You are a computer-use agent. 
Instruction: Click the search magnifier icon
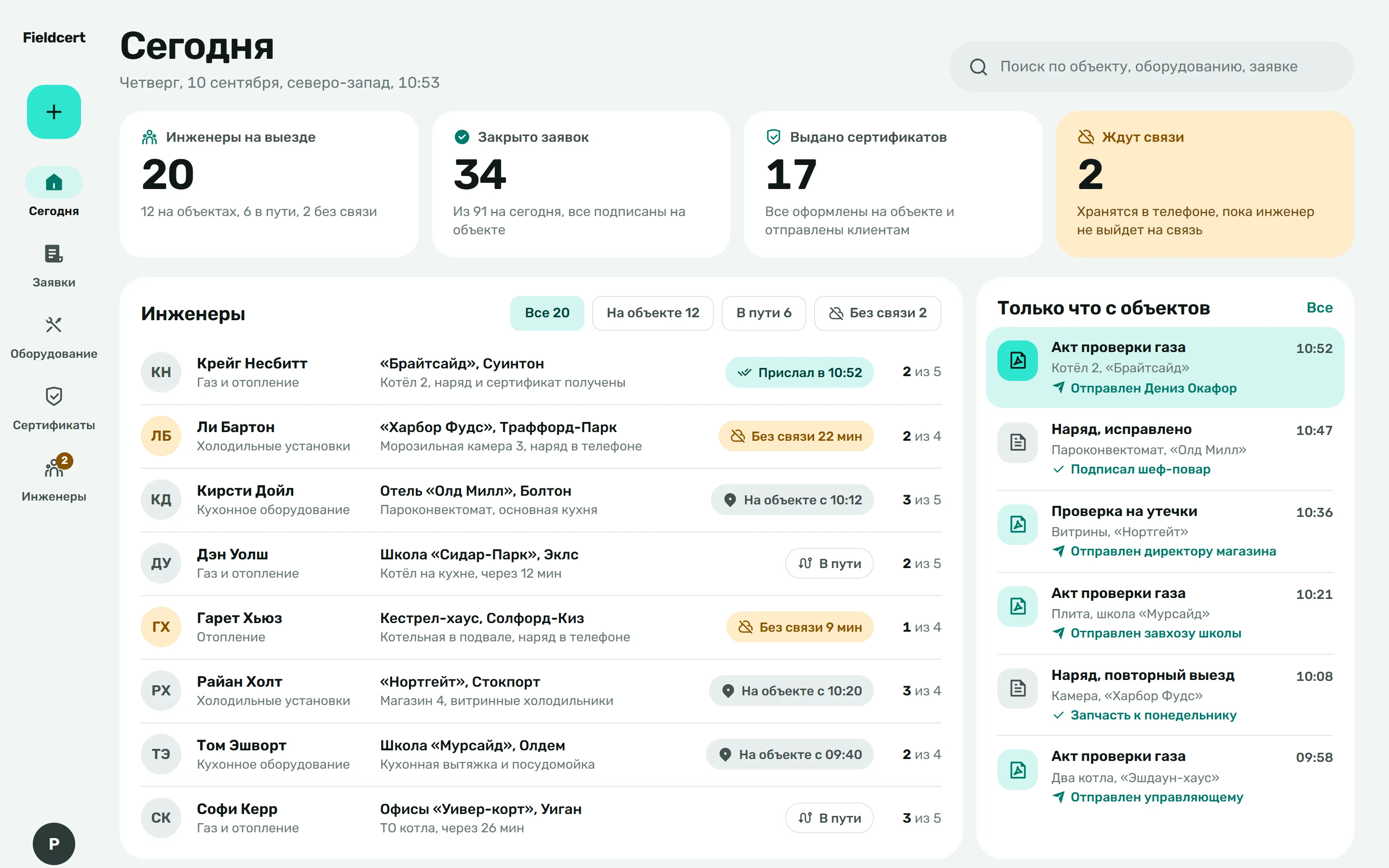(979, 67)
